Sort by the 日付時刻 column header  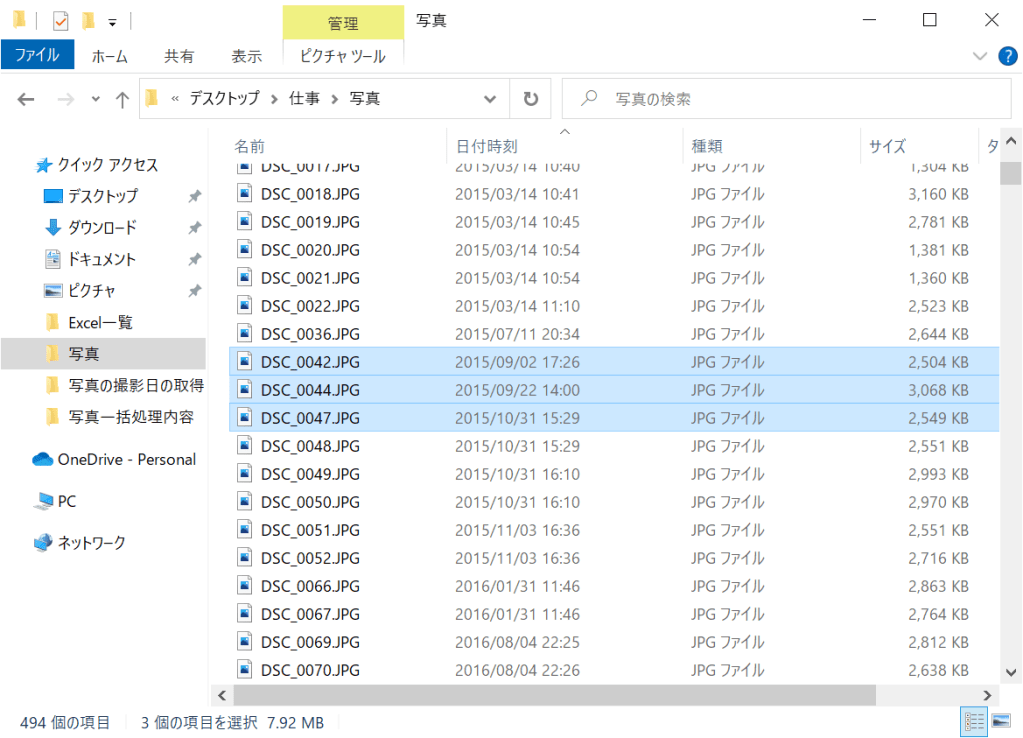point(486,146)
